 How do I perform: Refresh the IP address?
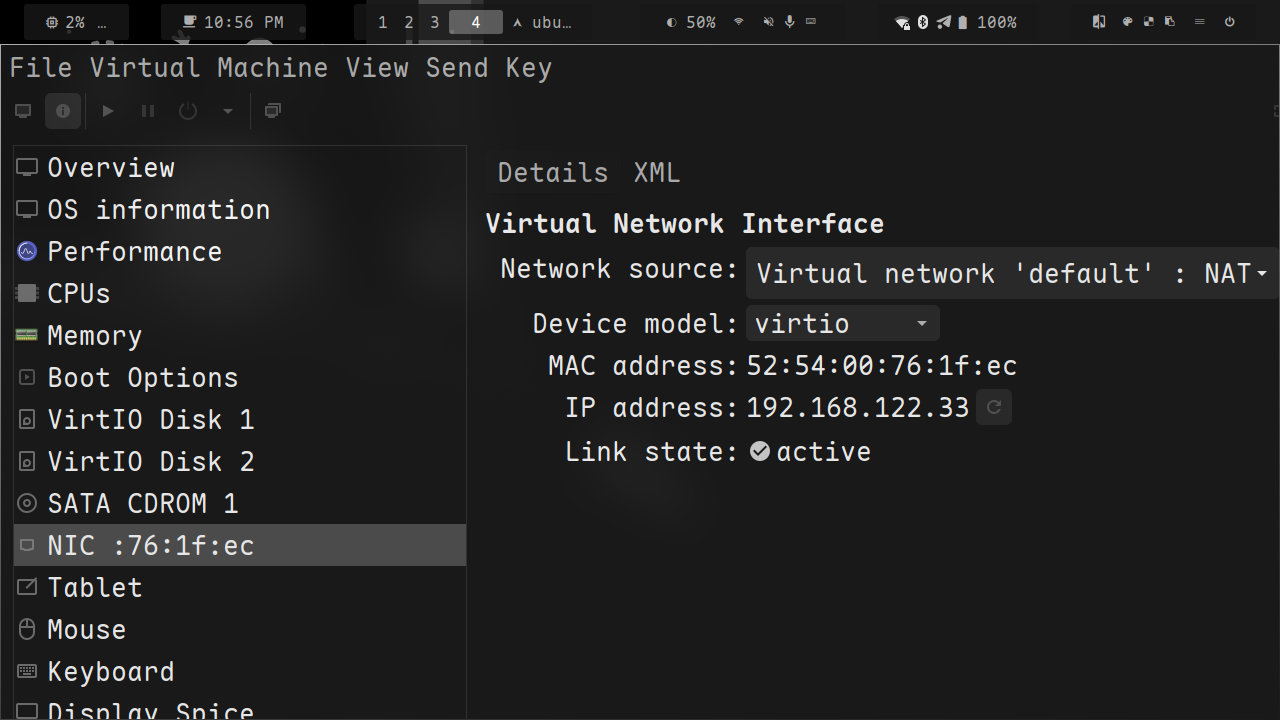point(994,407)
